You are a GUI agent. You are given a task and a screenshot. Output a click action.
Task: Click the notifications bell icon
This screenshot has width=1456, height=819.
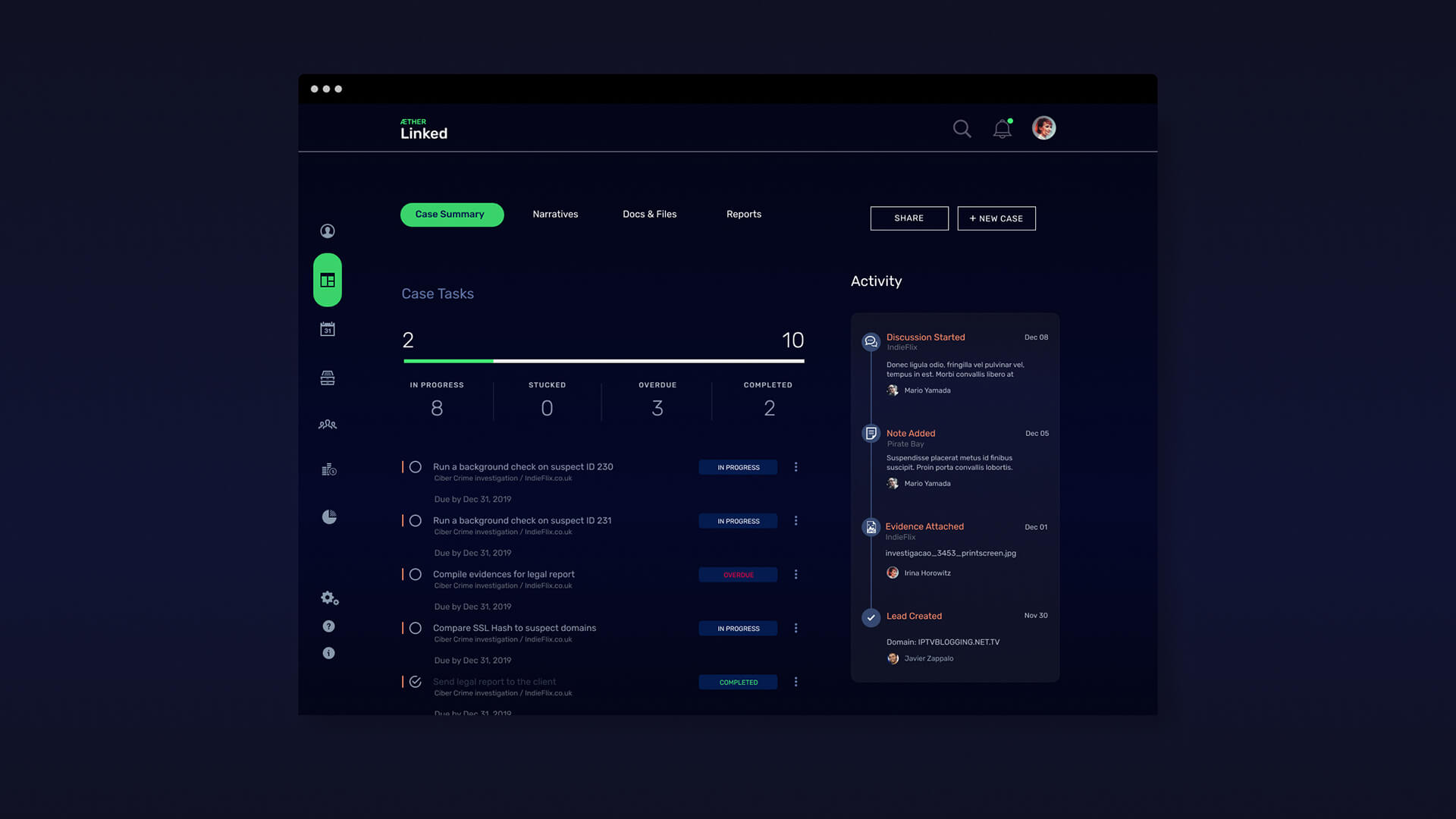pyautogui.click(x=1002, y=129)
